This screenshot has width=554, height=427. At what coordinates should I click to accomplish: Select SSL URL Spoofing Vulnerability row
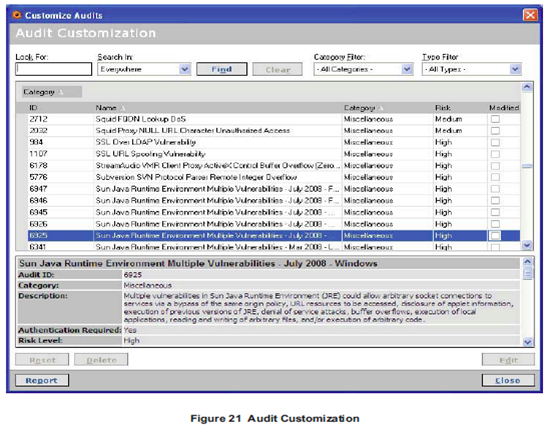pyautogui.click(x=274, y=154)
